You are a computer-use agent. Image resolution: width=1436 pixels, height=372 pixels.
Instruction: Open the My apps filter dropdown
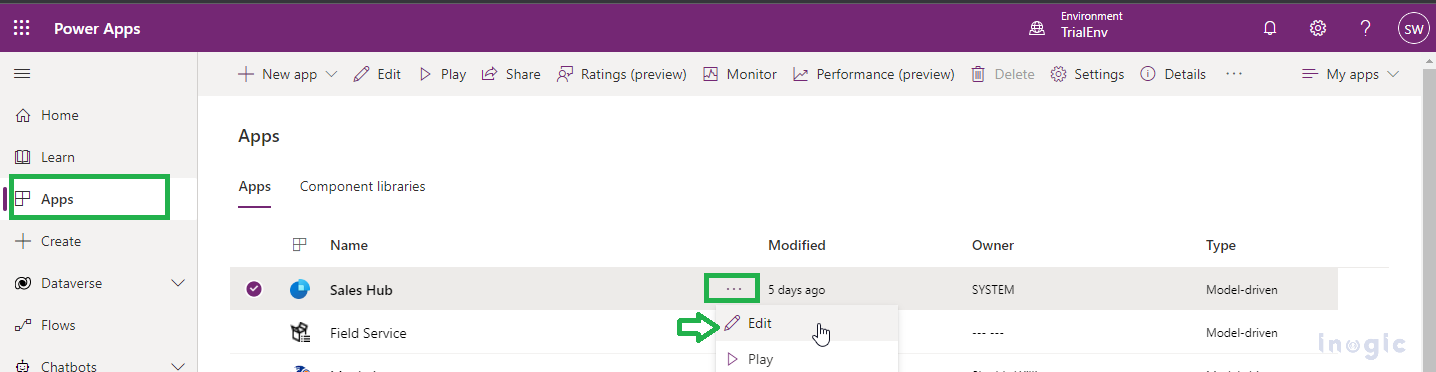(1350, 74)
